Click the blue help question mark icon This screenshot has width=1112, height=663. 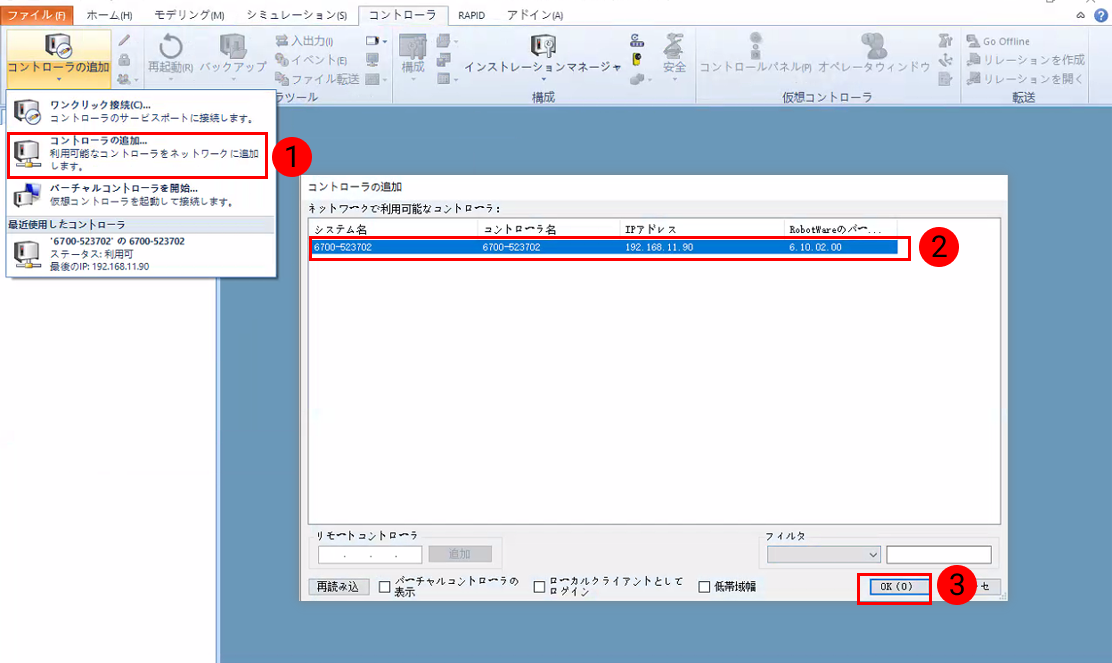point(1101,15)
